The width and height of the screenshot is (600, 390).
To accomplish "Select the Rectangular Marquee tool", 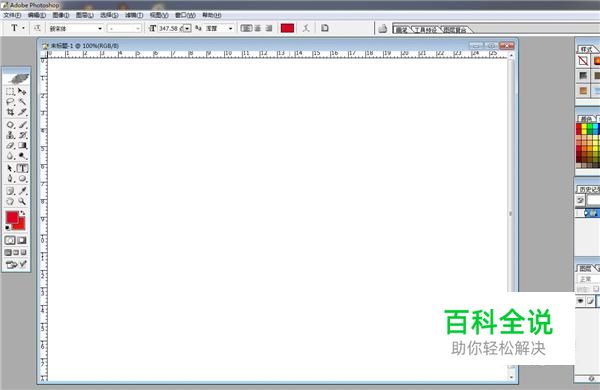I will click(10, 91).
